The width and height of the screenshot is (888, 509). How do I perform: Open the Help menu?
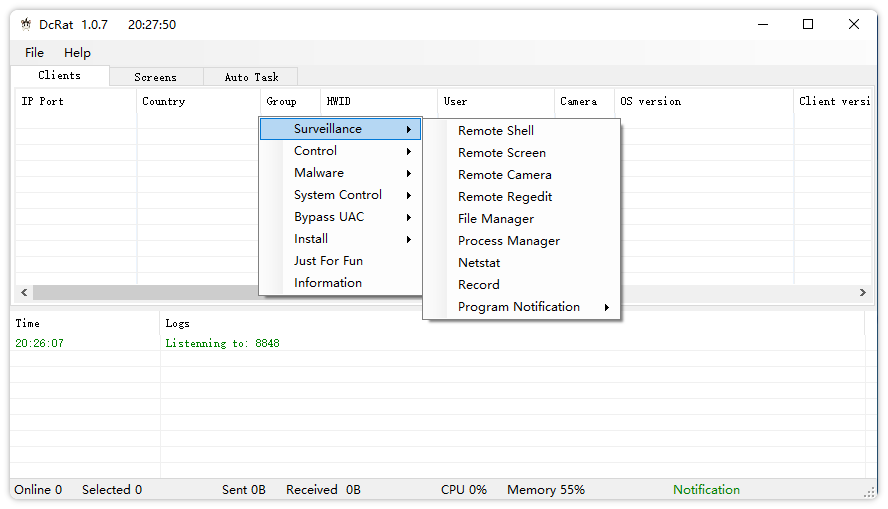pyautogui.click(x=77, y=53)
